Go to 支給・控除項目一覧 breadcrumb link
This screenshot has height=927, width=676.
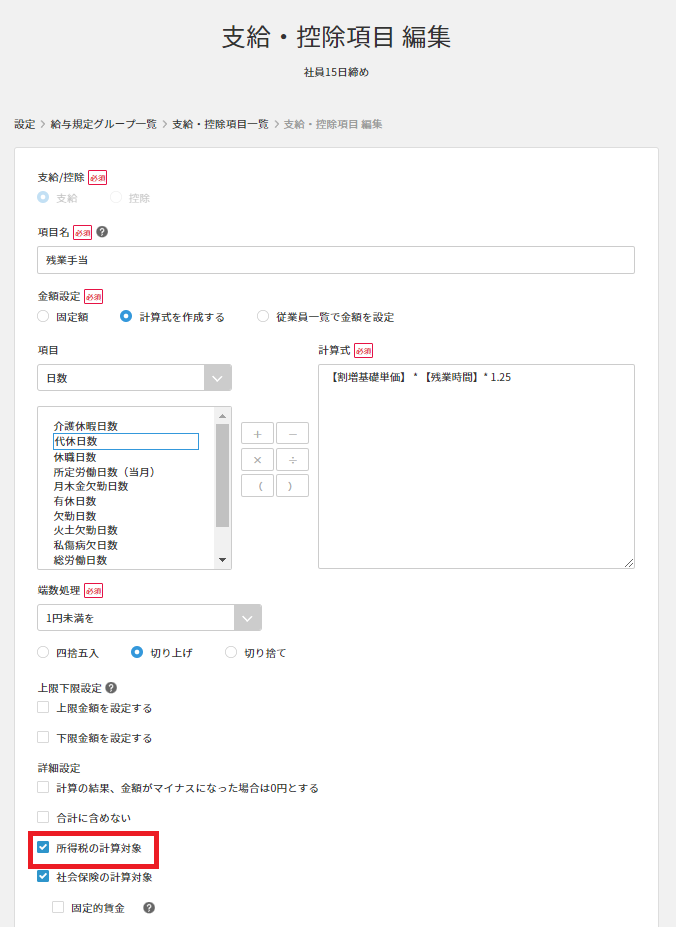(220, 124)
